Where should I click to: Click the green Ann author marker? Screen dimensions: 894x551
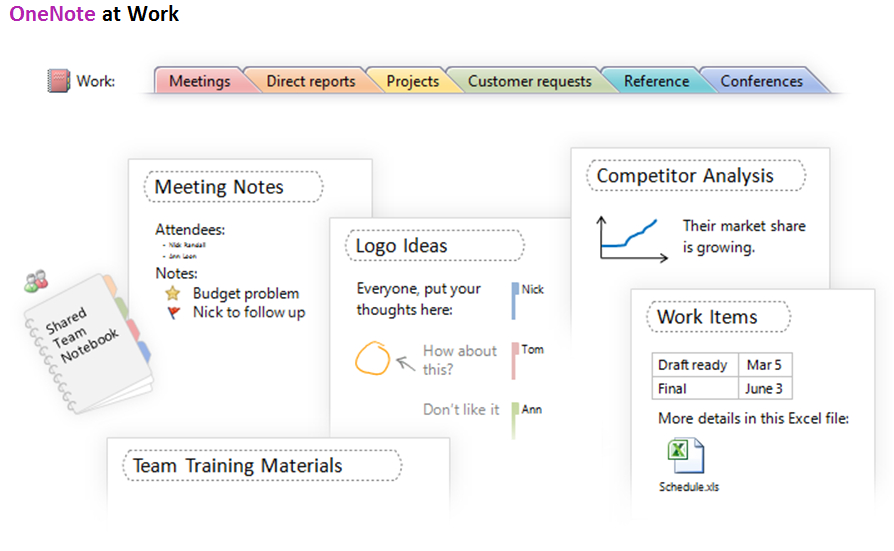pos(514,420)
